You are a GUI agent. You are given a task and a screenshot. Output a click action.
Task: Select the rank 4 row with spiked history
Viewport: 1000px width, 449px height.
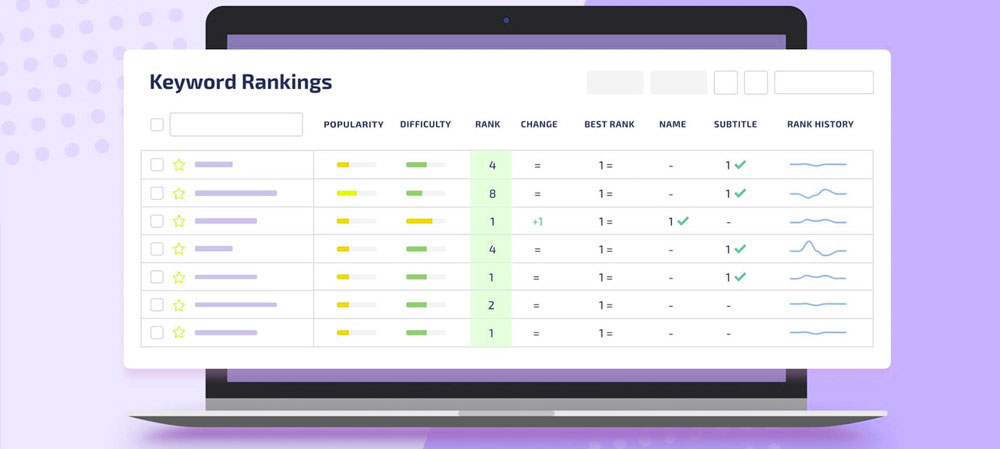(157, 249)
